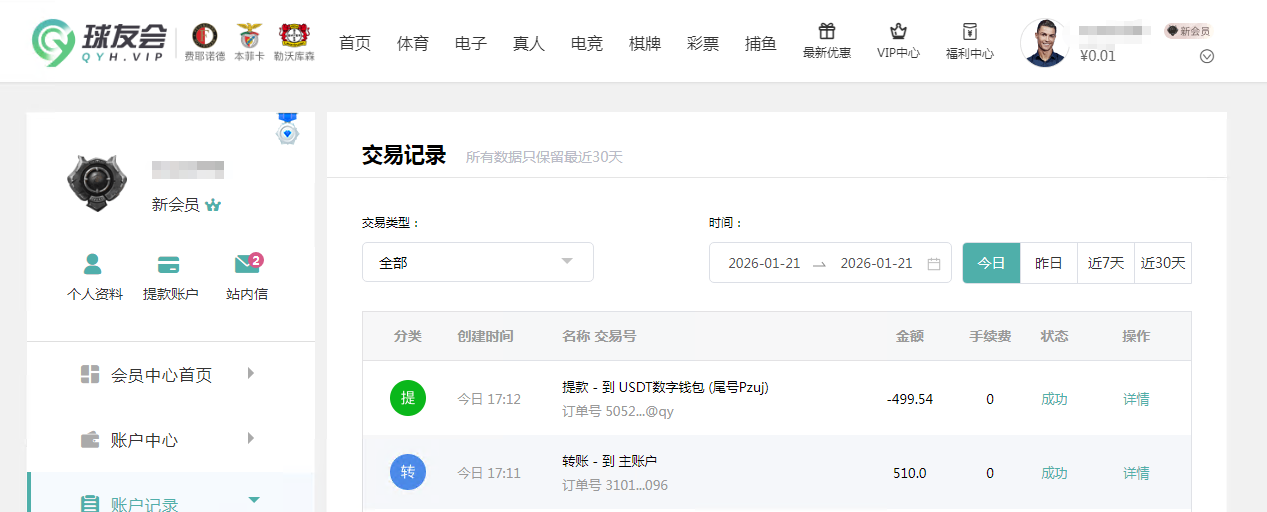Open 棋牌 in top navigation
This screenshot has width=1267, height=512.
pos(645,43)
